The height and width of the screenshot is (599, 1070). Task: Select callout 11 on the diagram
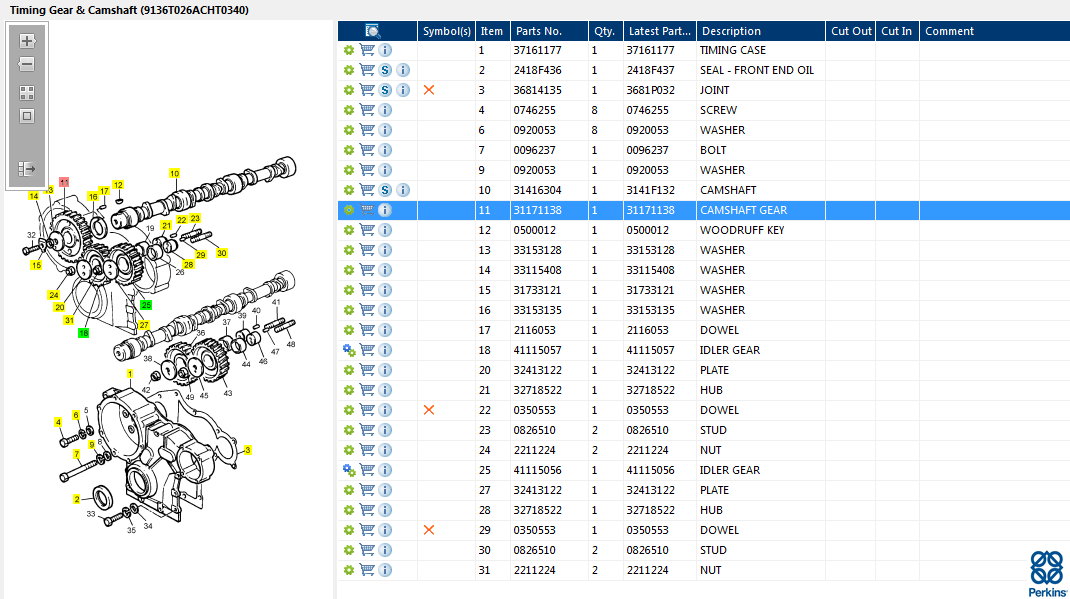(64, 182)
